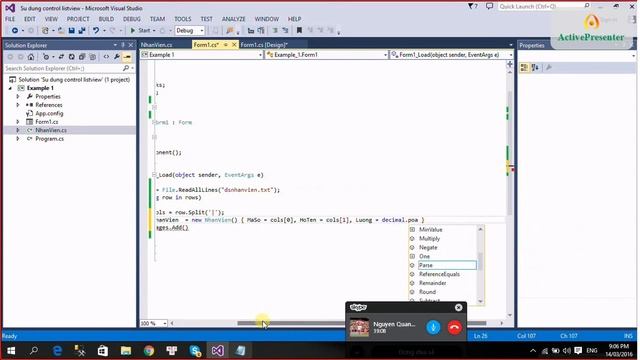Viewport: 640px width, 360px height.
Task: Select App.config in Solution Explorer
Action: 49,113
